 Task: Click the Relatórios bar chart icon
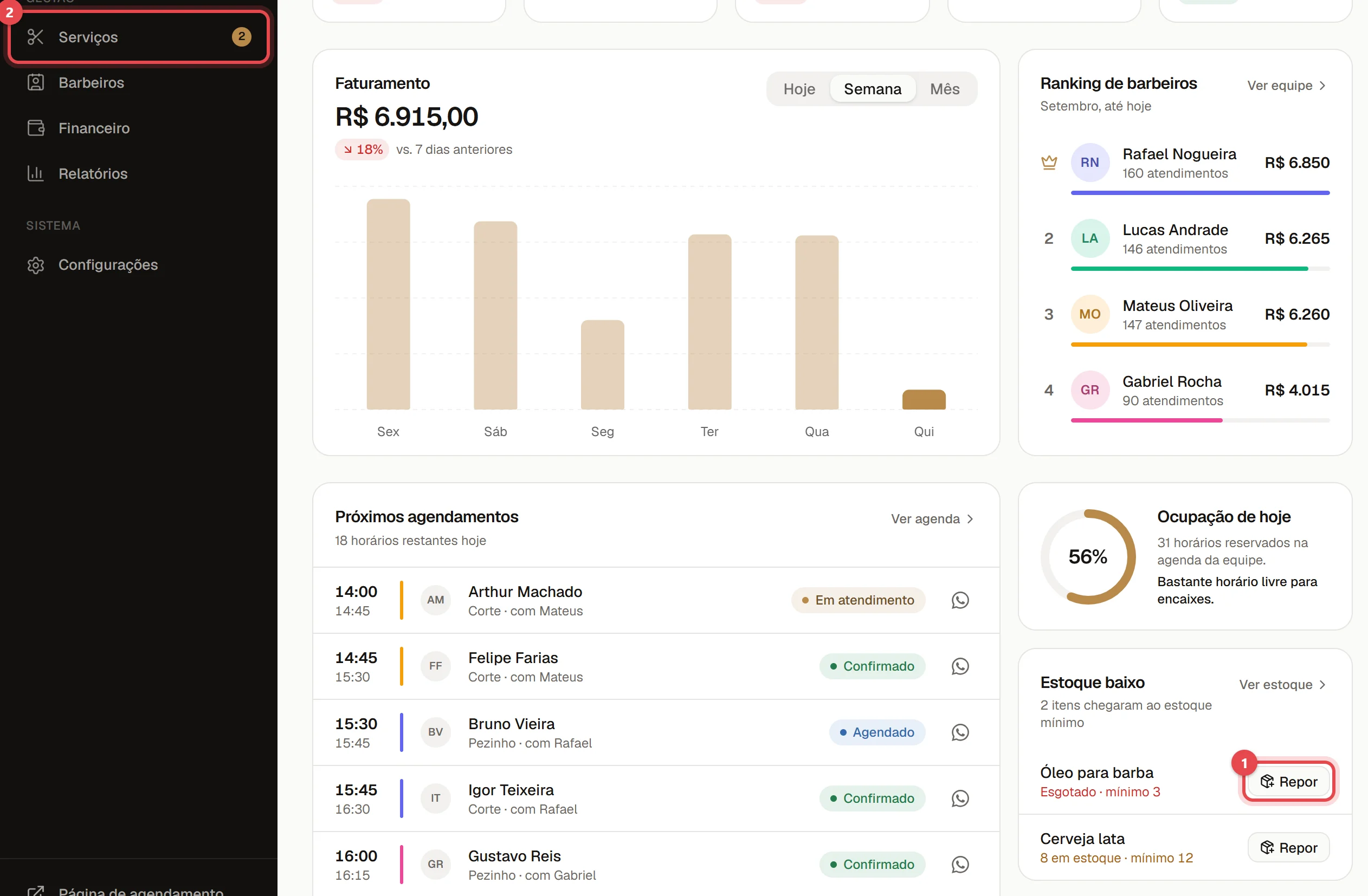point(36,173)
